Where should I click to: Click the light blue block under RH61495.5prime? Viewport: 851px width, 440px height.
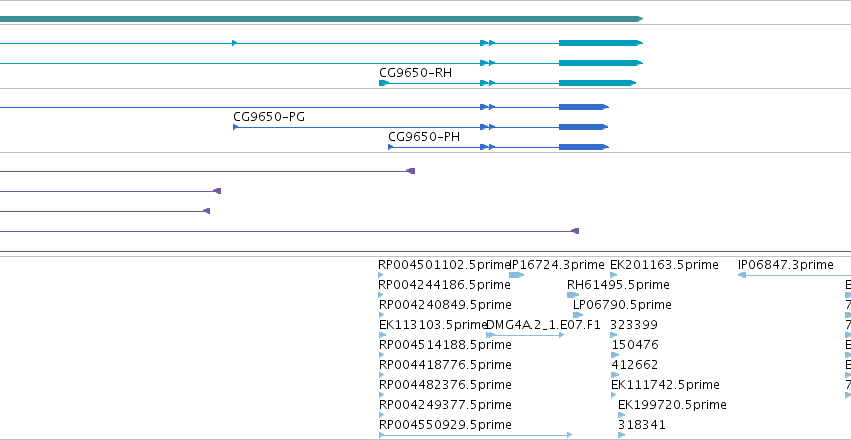pos(573,295)
